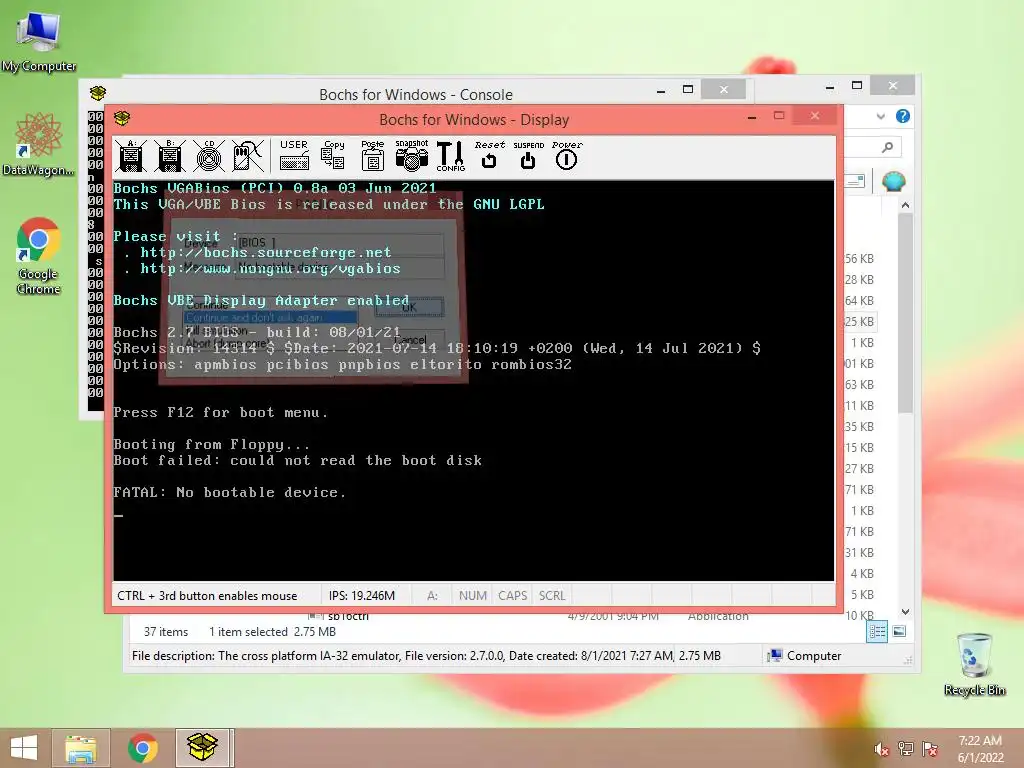Viewport: 1024px width, 768px height.
Task: Open Chrome from the taskbar
Action: click(142, 748)
